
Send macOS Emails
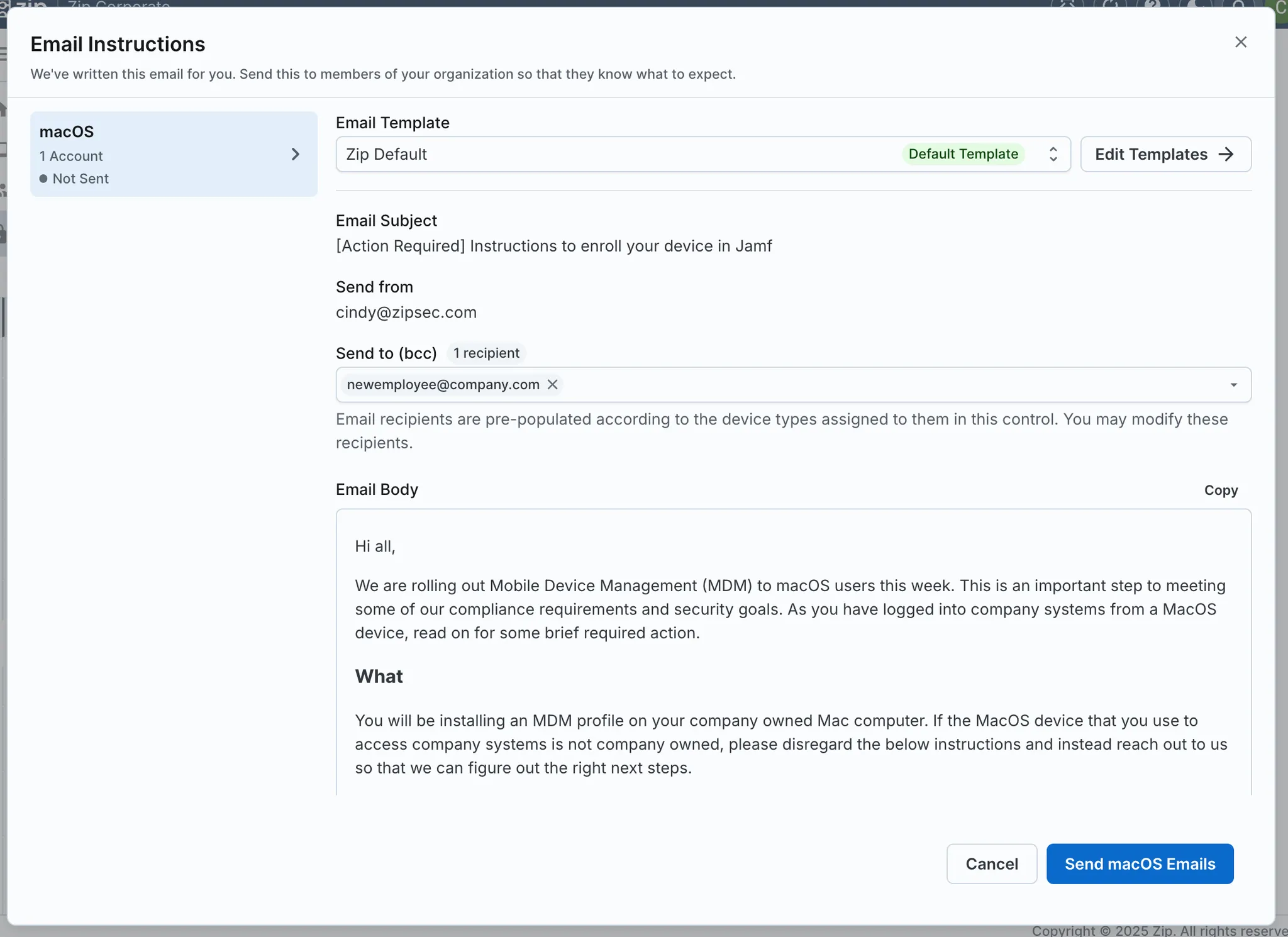[x=1140, y=864]
